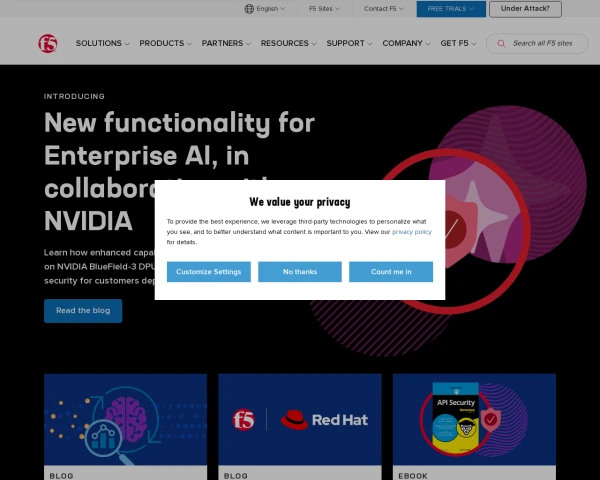Expand the GET F5 menu

tap(458, 43)
